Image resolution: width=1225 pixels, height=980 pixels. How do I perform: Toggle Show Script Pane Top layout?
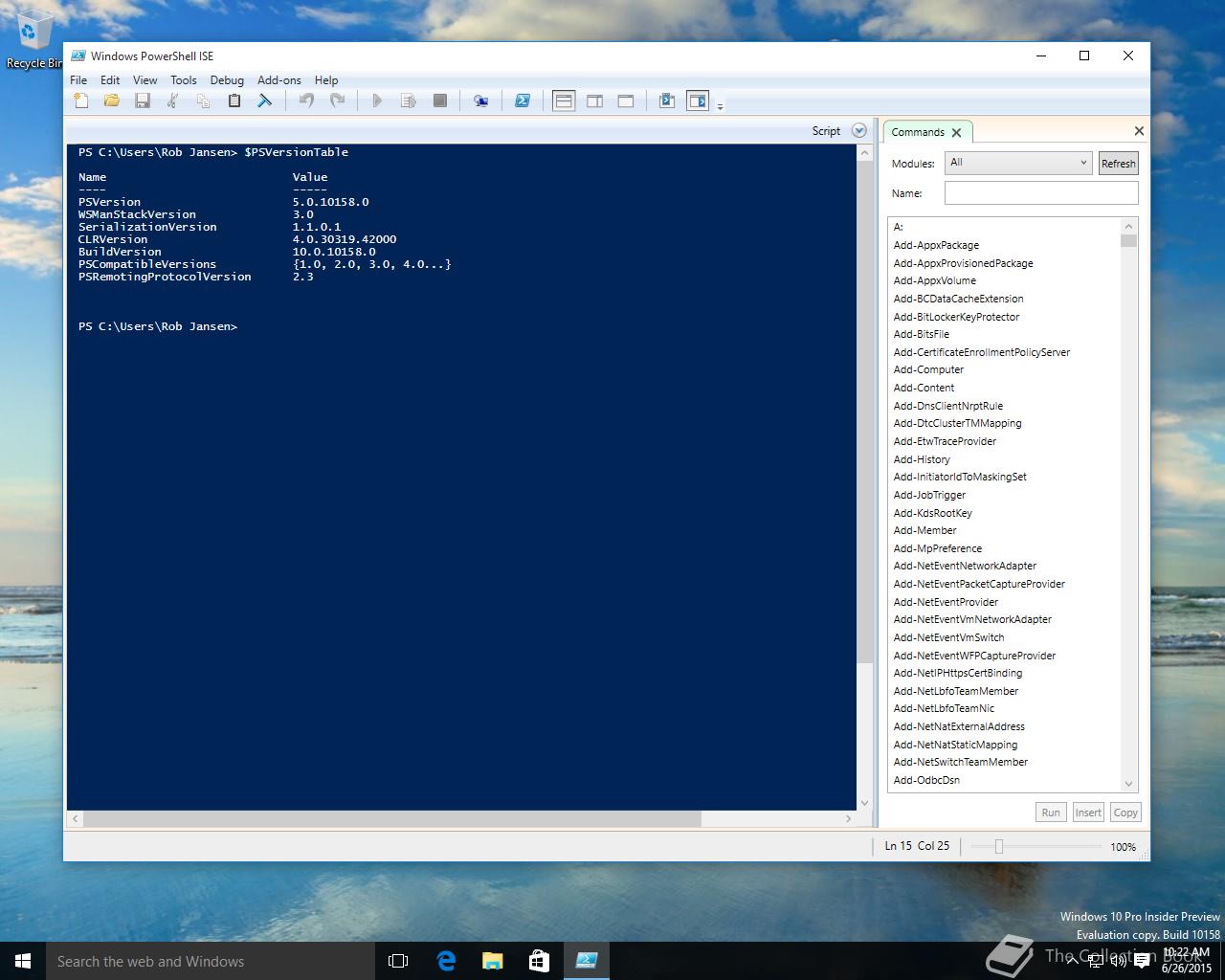pyautogui.click(x=564, y=100)
